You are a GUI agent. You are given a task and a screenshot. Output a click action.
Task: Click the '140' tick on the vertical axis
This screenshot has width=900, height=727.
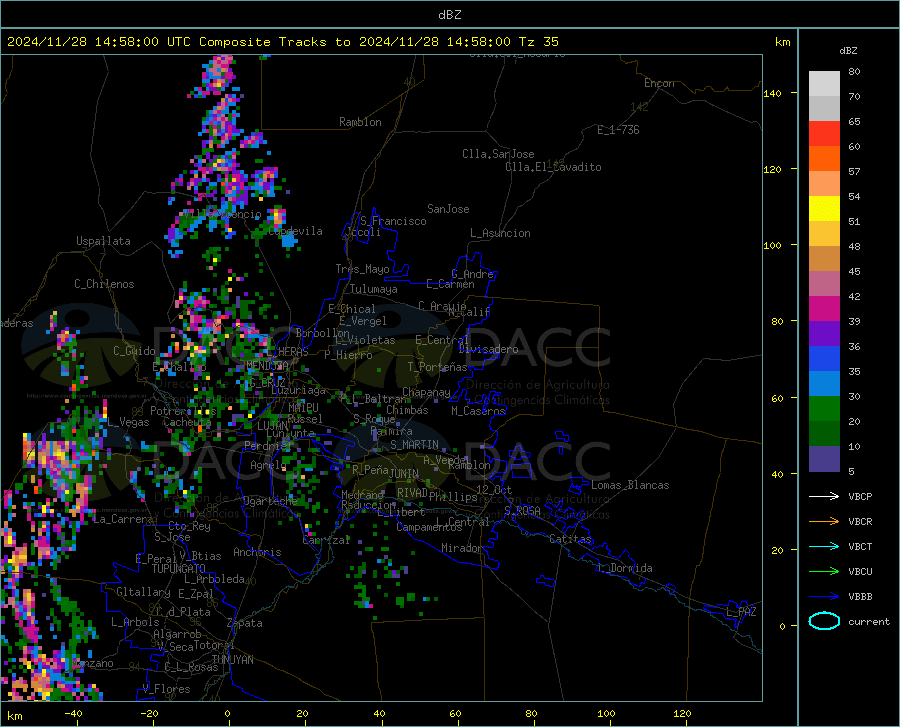[x=772, y=93]
